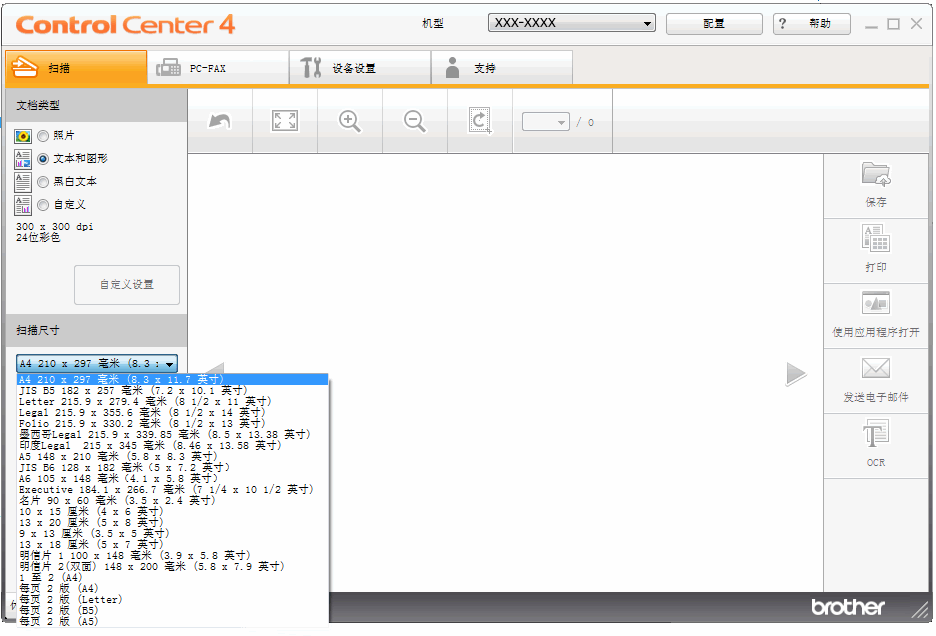Image resolution: width=936 pixels, height=636 pixels.
Task: Pick JIS B6 128 x 182 毫米 option
Action: [173, 468]
